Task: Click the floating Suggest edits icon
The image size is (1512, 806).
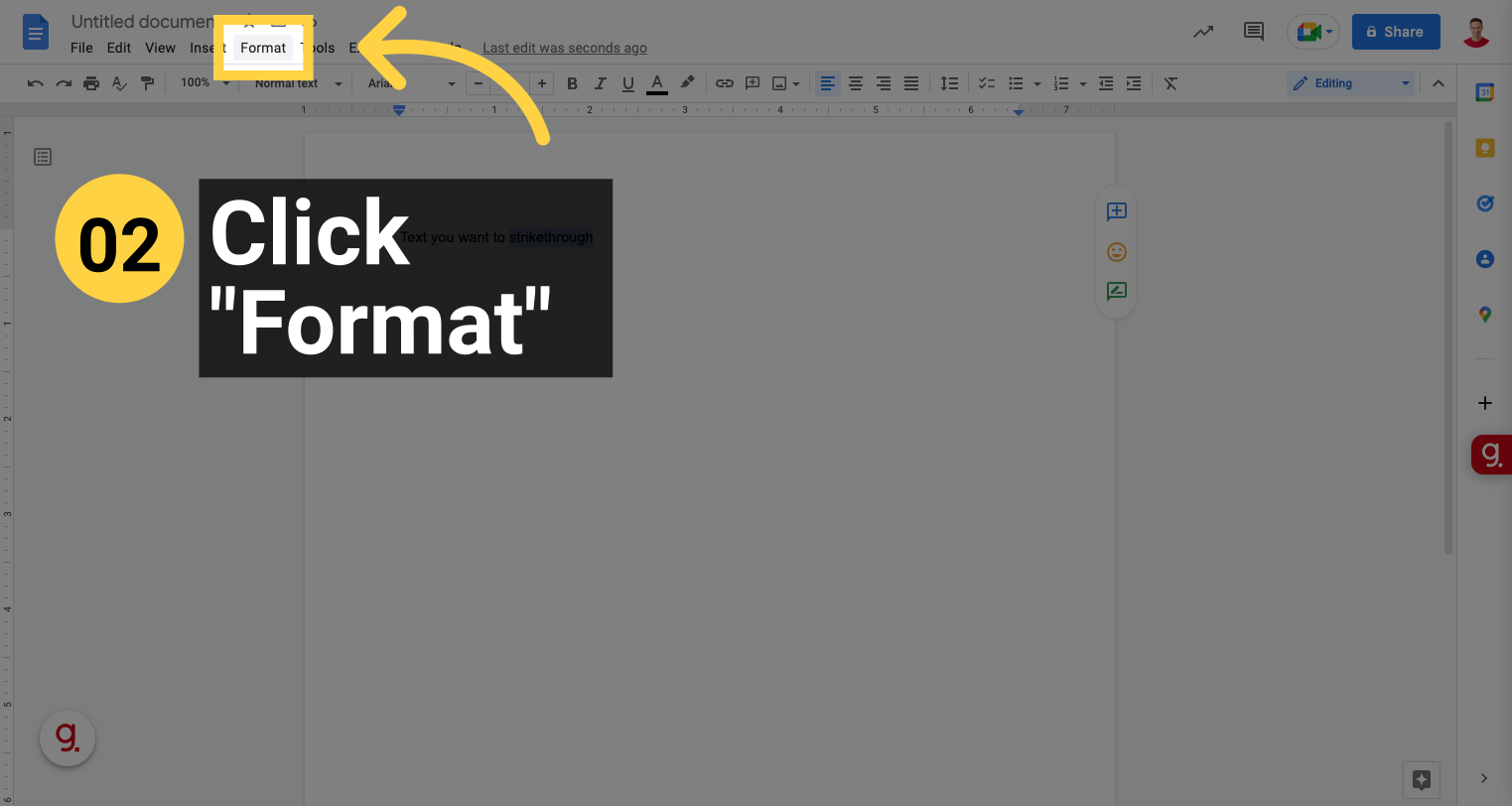Action: click(x=1116, y=292)
